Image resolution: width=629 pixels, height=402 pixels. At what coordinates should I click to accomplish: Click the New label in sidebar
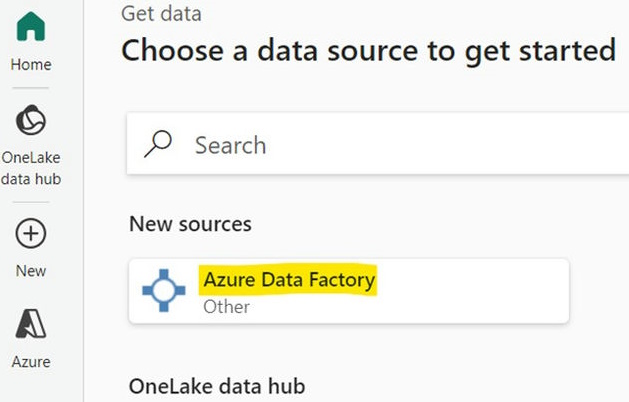pyautogui.click(x=31, y=271)
